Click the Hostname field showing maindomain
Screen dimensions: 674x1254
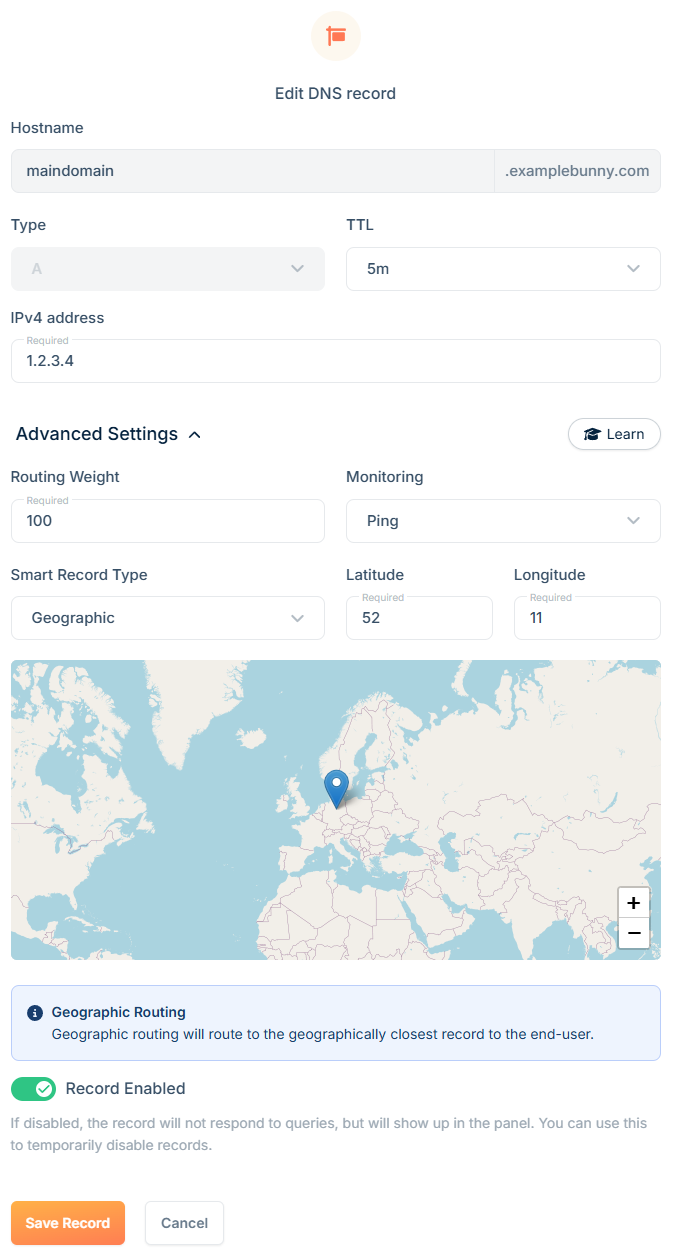[x=250, y=171]
